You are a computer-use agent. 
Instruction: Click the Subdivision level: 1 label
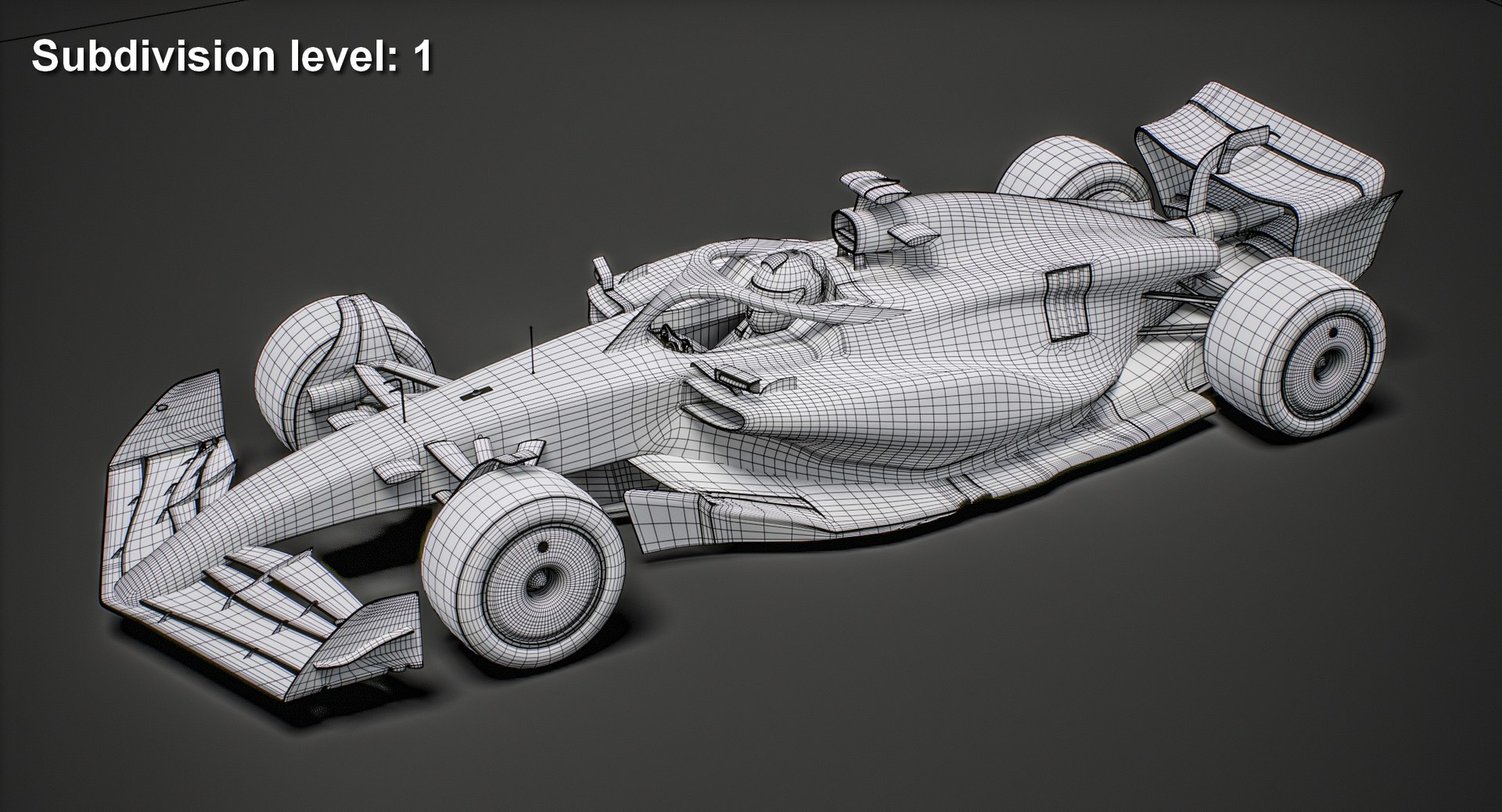coord(232,57)
